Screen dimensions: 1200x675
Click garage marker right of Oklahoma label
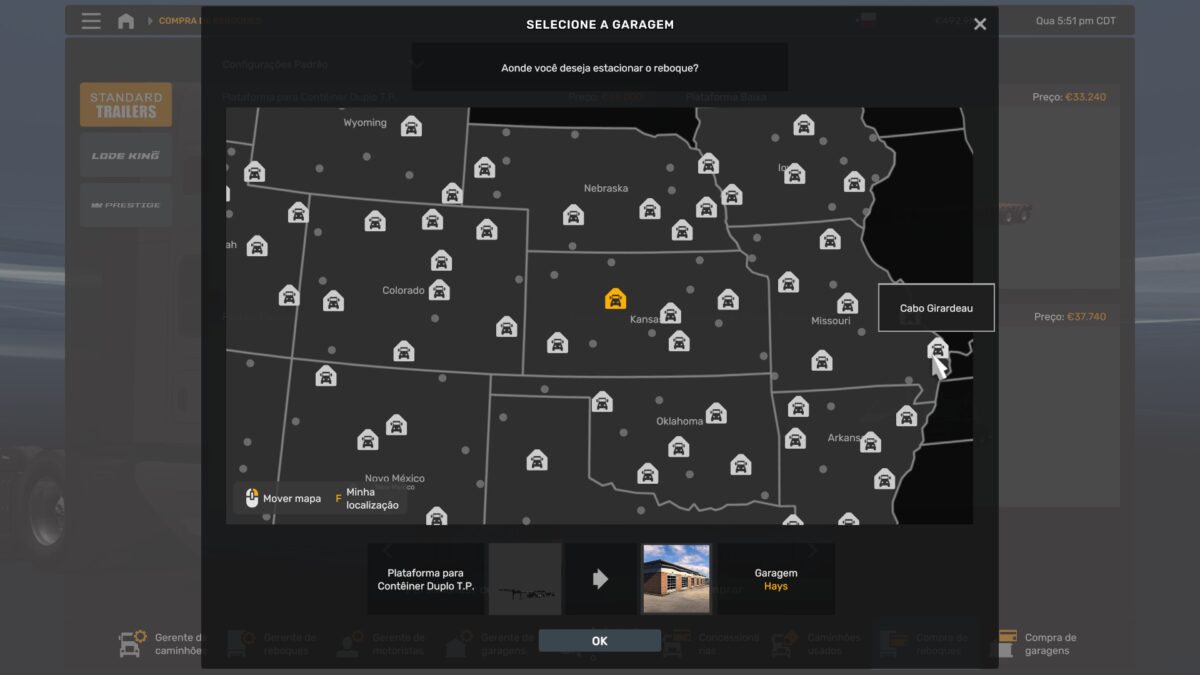[x=716, y=413]
